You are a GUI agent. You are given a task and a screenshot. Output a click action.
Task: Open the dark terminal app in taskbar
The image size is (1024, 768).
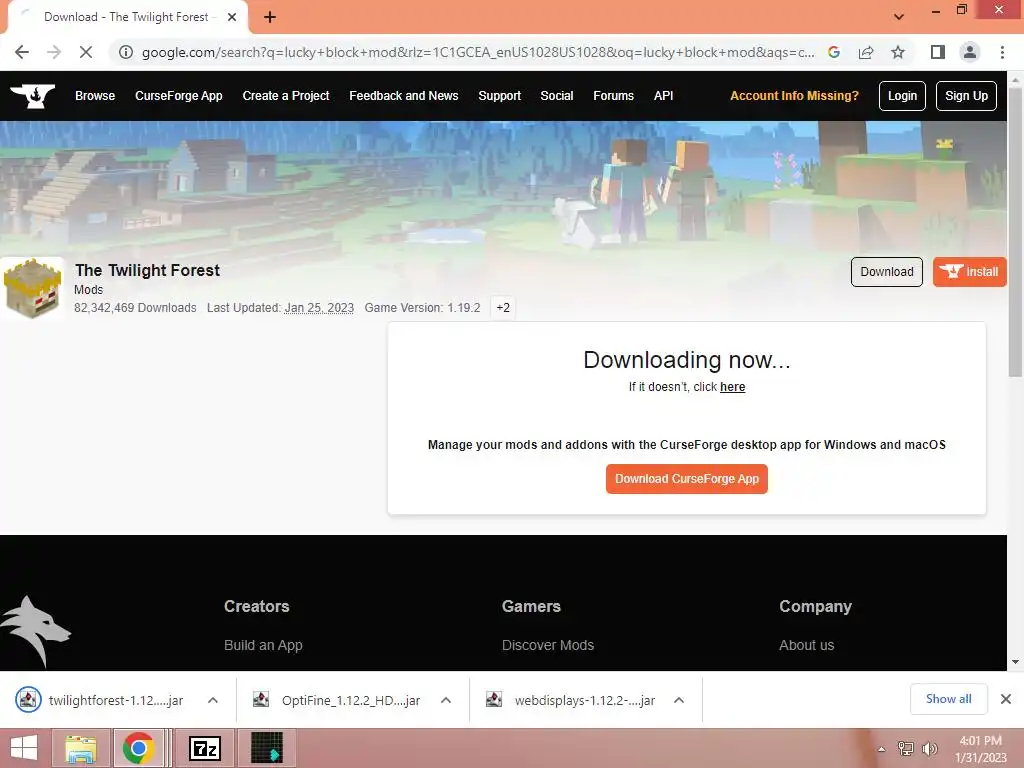(x=267, y=748)
